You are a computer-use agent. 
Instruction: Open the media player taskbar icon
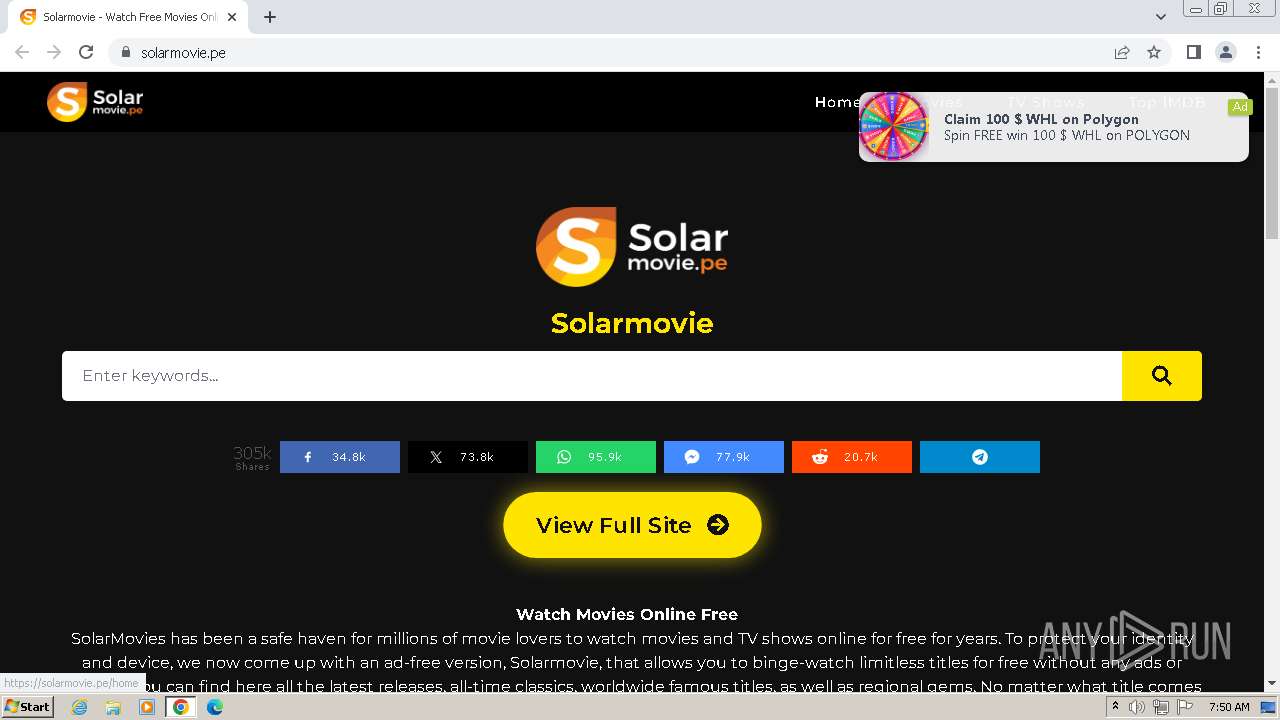147,707
